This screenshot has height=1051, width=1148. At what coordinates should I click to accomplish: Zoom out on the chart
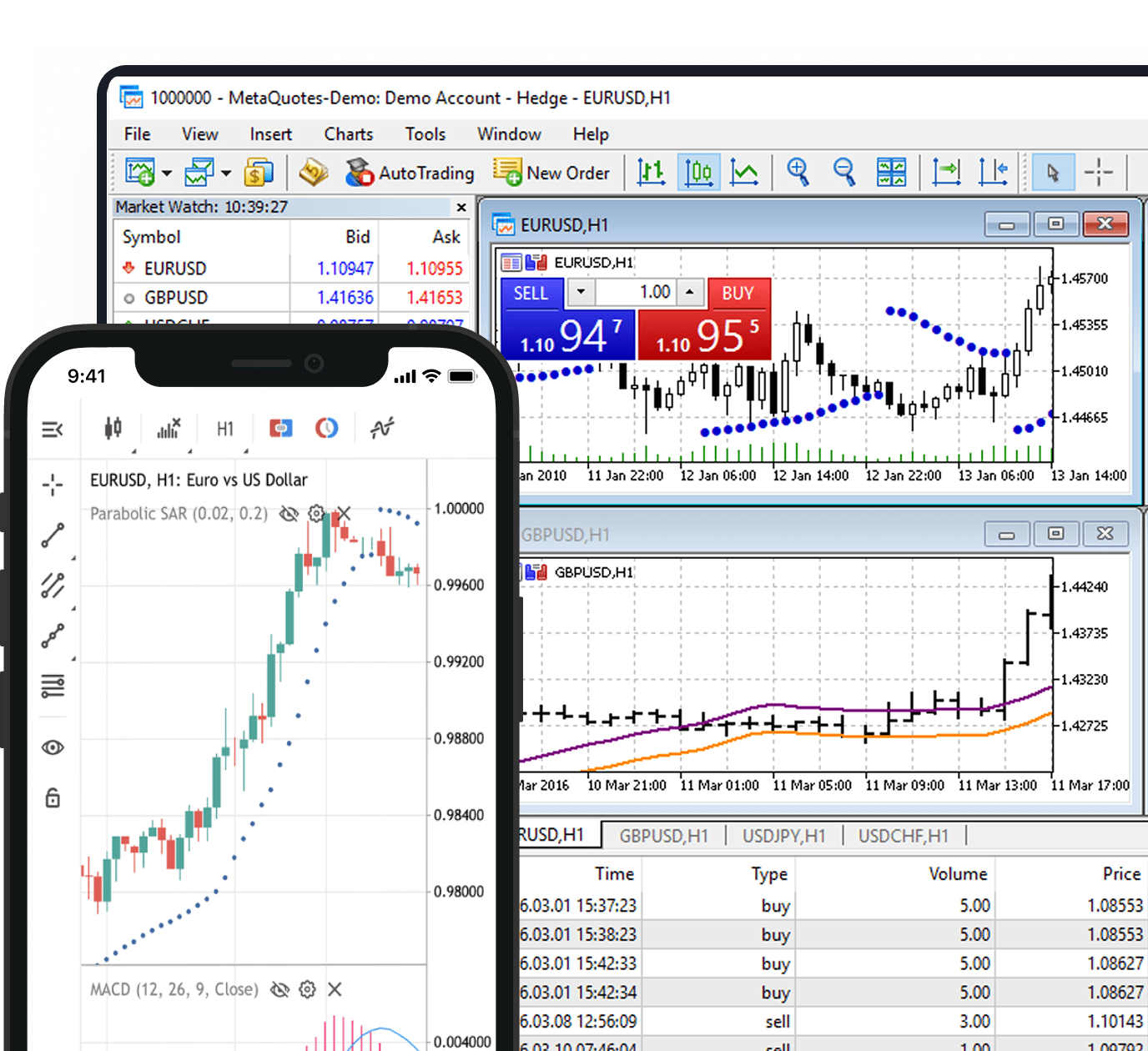point(844,173)
